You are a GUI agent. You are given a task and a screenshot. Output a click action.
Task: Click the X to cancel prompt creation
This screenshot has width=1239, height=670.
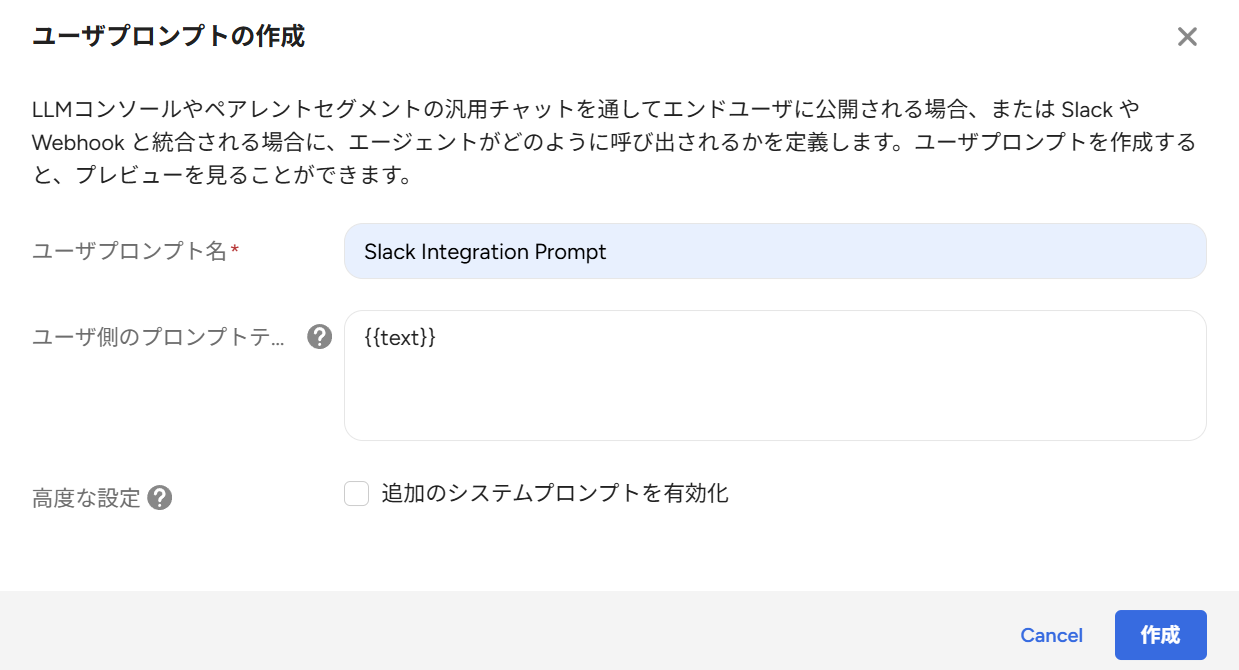point(1187,37)
